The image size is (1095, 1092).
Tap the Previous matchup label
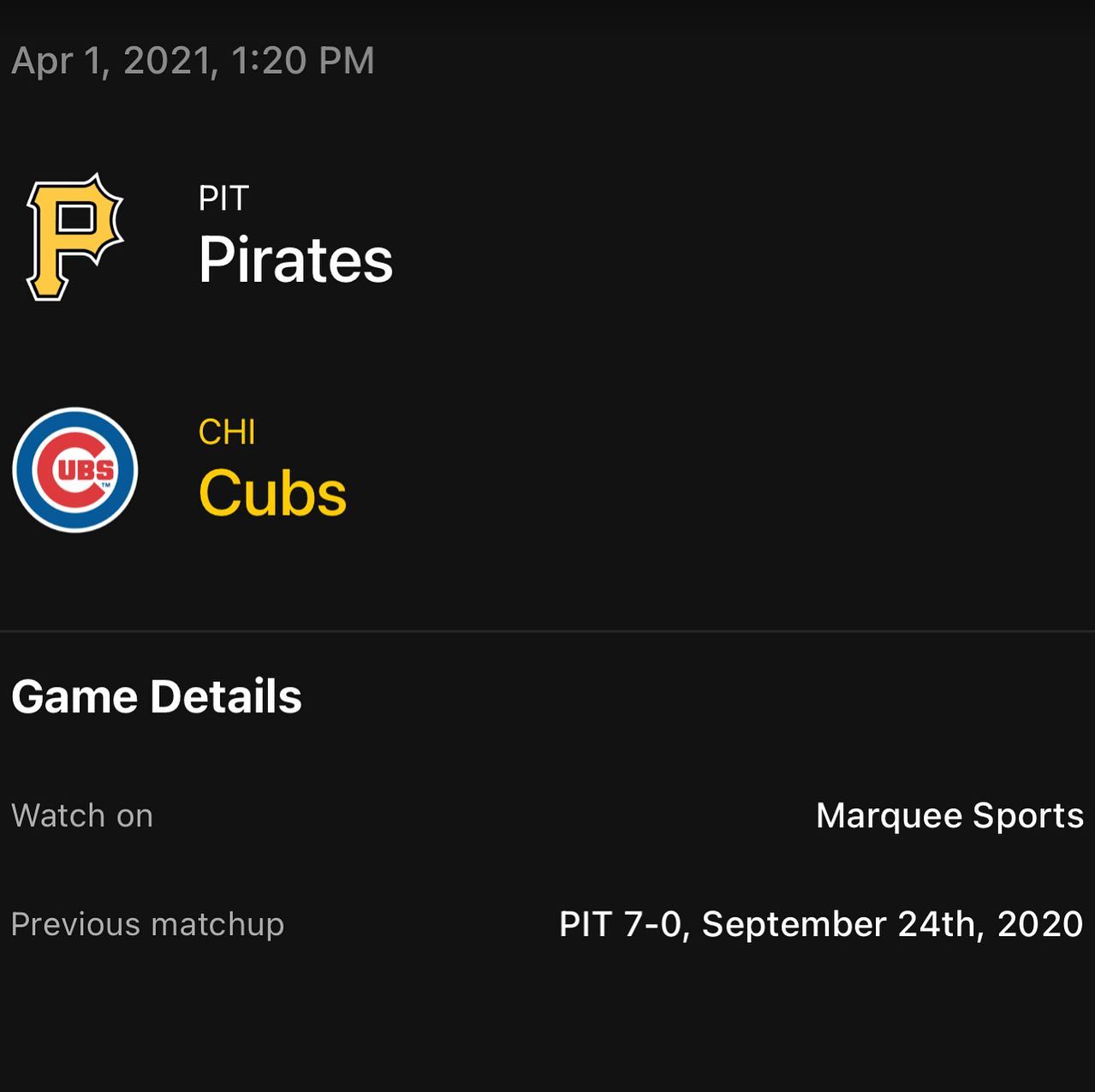click(147, 925)
